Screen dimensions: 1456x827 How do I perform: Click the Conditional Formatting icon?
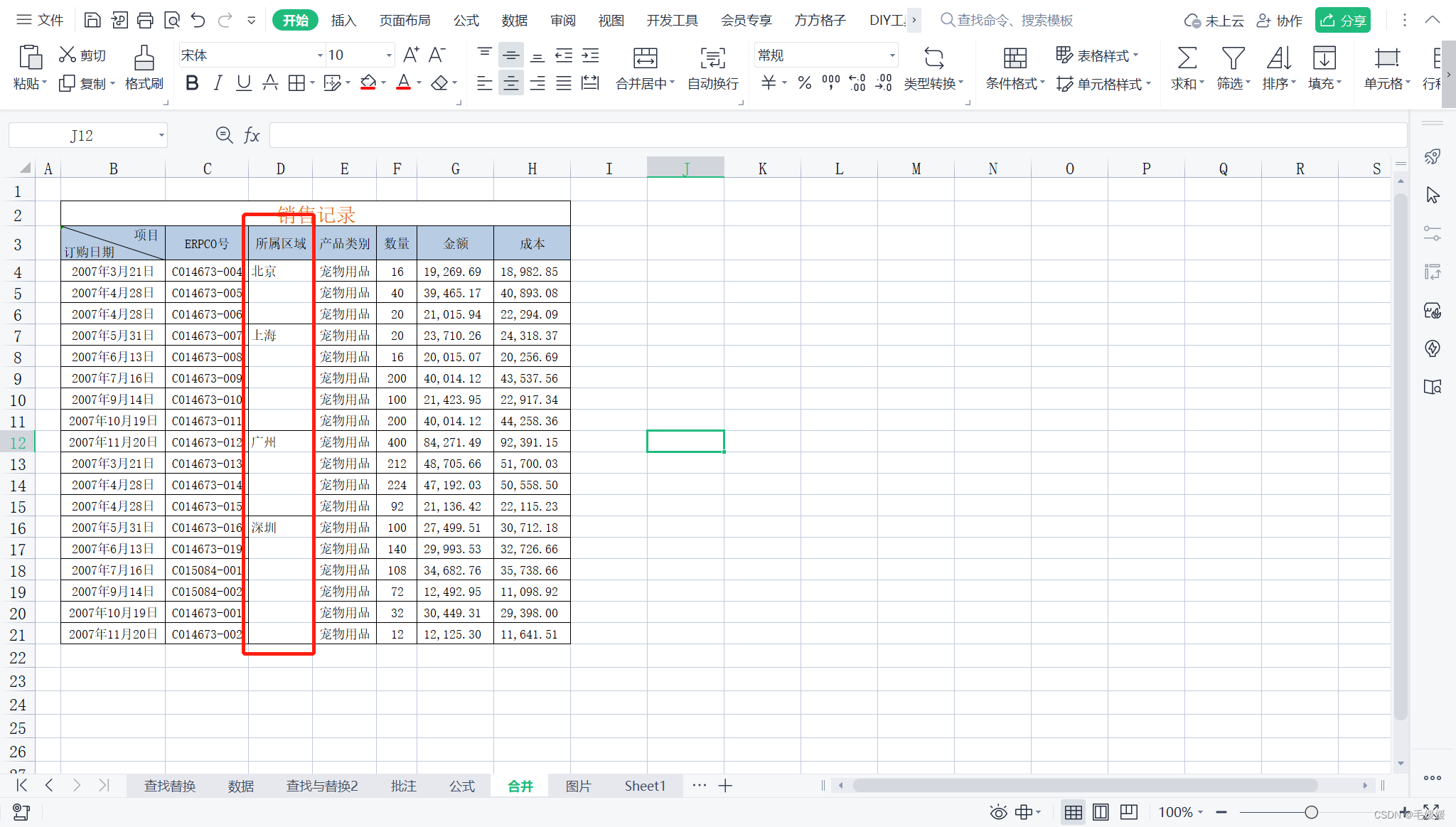tap(1015, 58)
